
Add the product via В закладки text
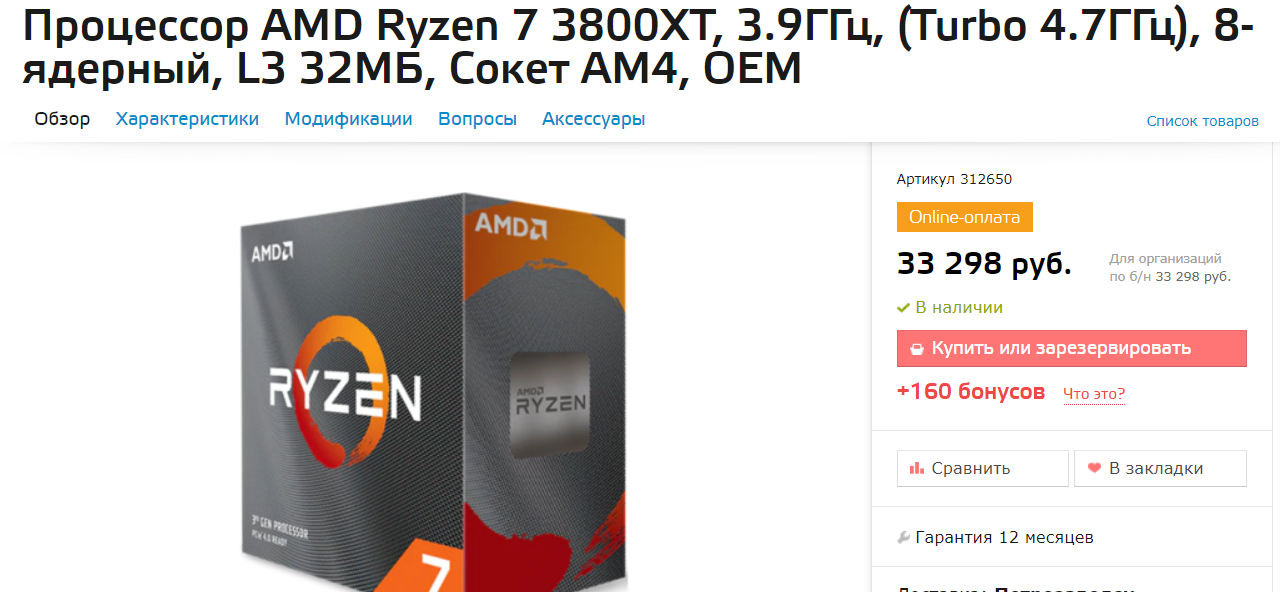pyautogui.click(x=1156, y=468)
